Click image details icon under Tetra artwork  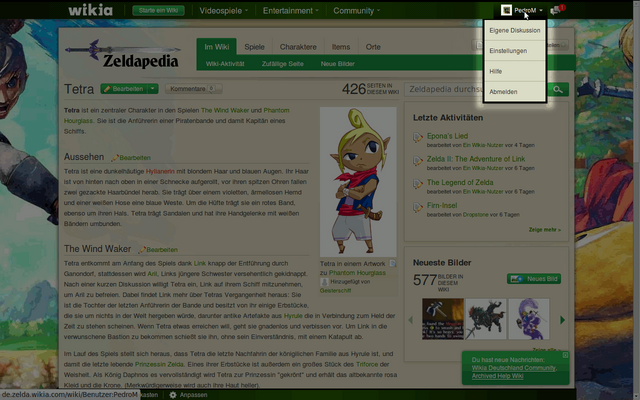[393, 263]
